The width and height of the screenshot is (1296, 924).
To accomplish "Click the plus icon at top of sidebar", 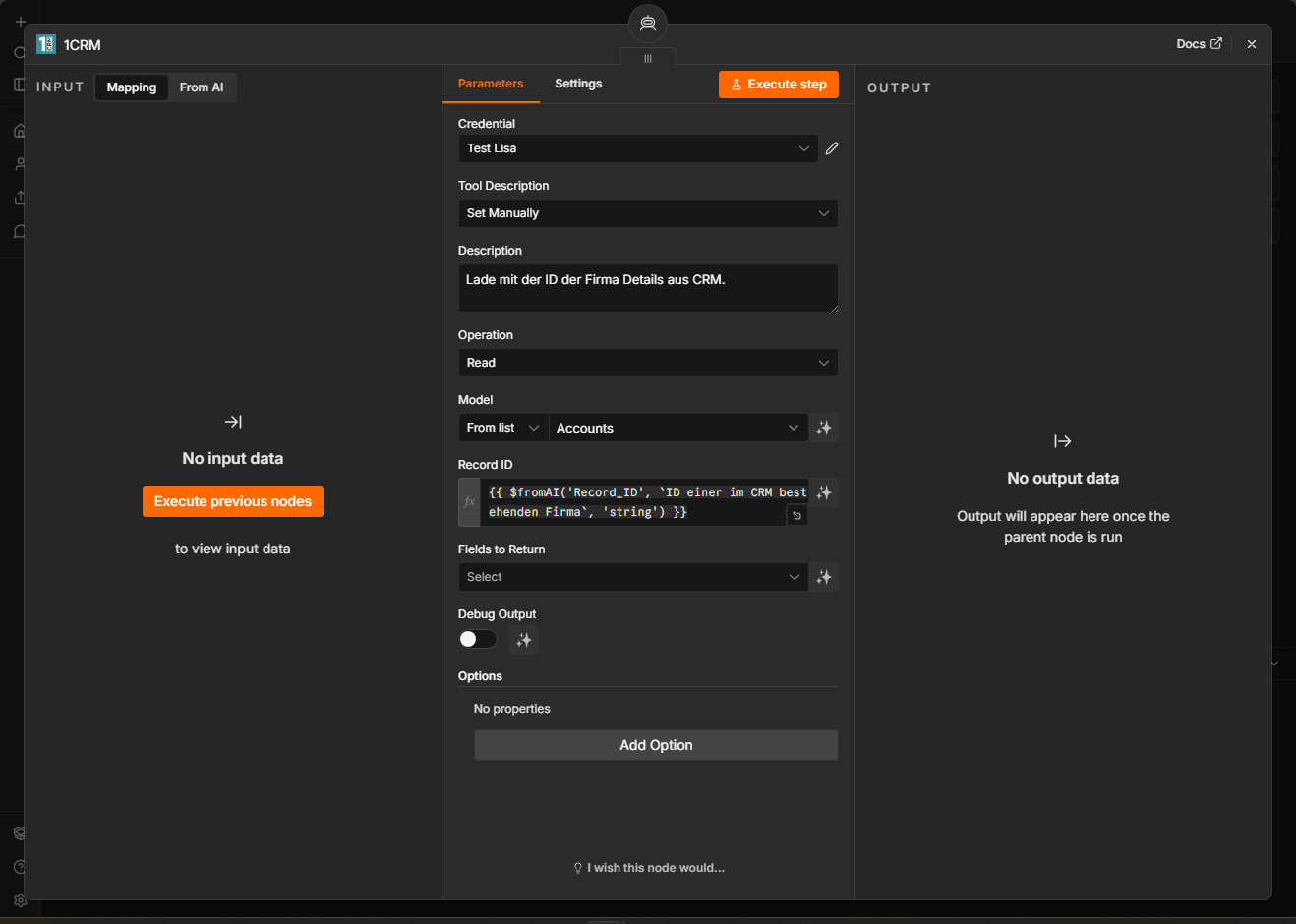I will tap(20, 22).
